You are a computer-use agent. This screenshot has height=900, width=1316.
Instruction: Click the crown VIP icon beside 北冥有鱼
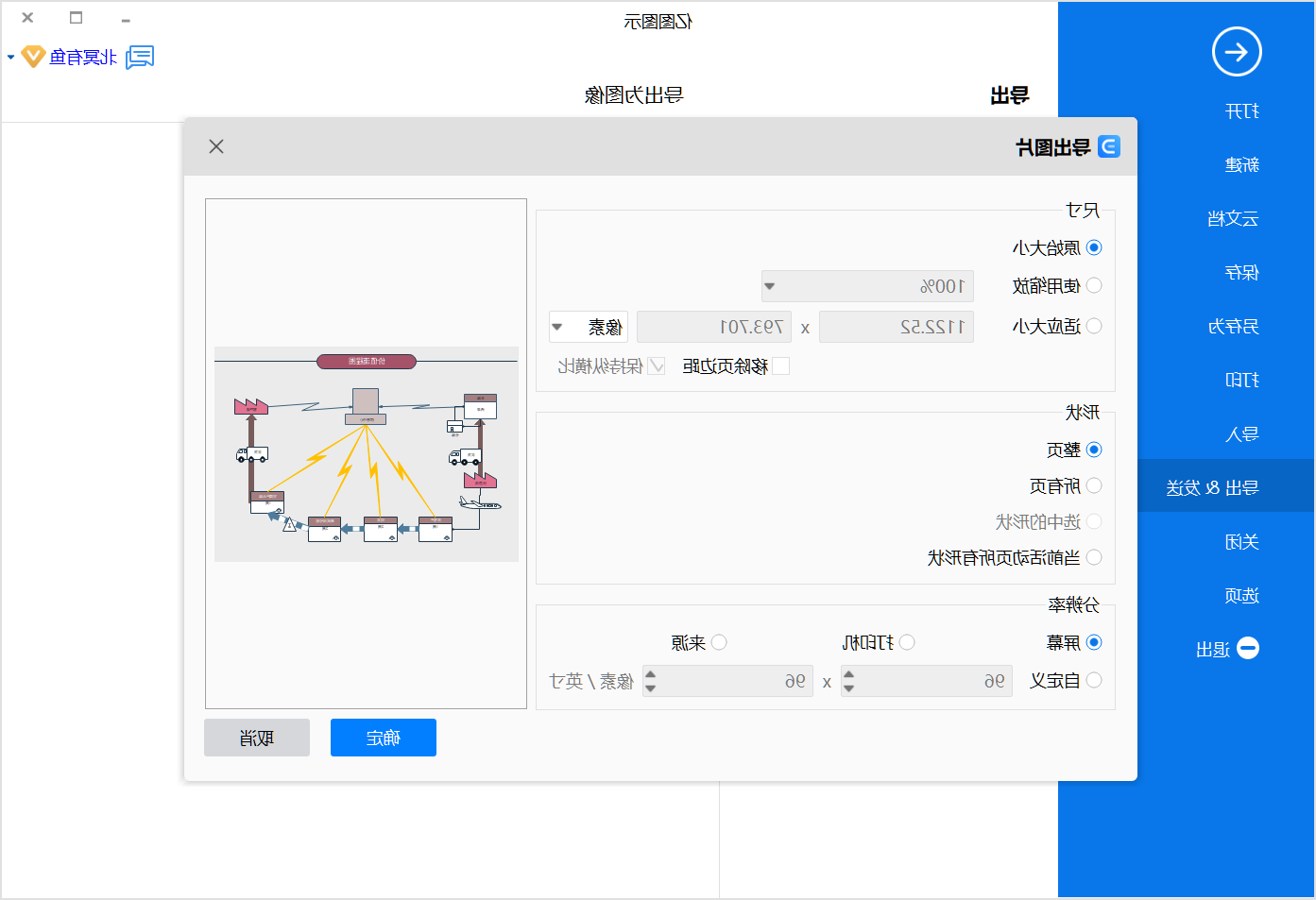pyautogui.click(x=33, y=57)
